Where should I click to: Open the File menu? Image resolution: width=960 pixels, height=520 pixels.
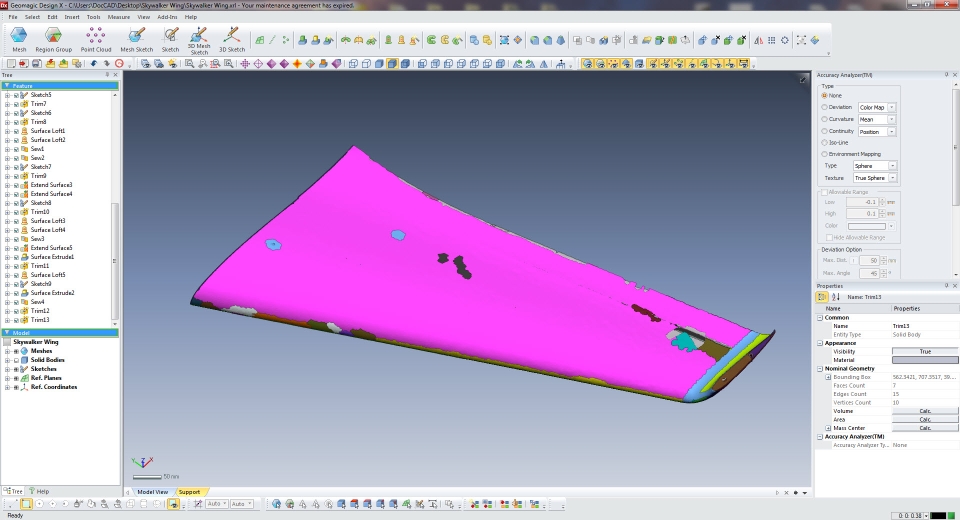point(13,17)
